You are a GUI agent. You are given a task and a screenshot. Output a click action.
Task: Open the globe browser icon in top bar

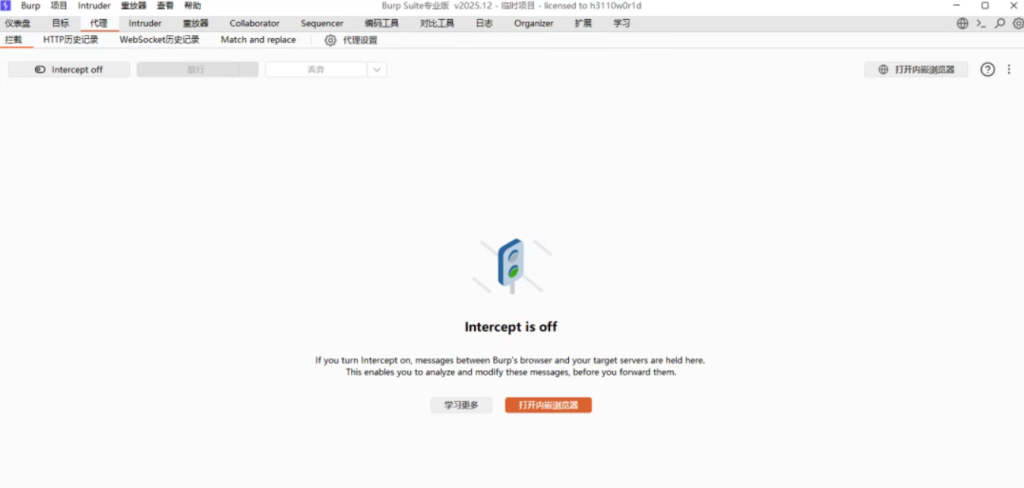[x=963, y=24]
